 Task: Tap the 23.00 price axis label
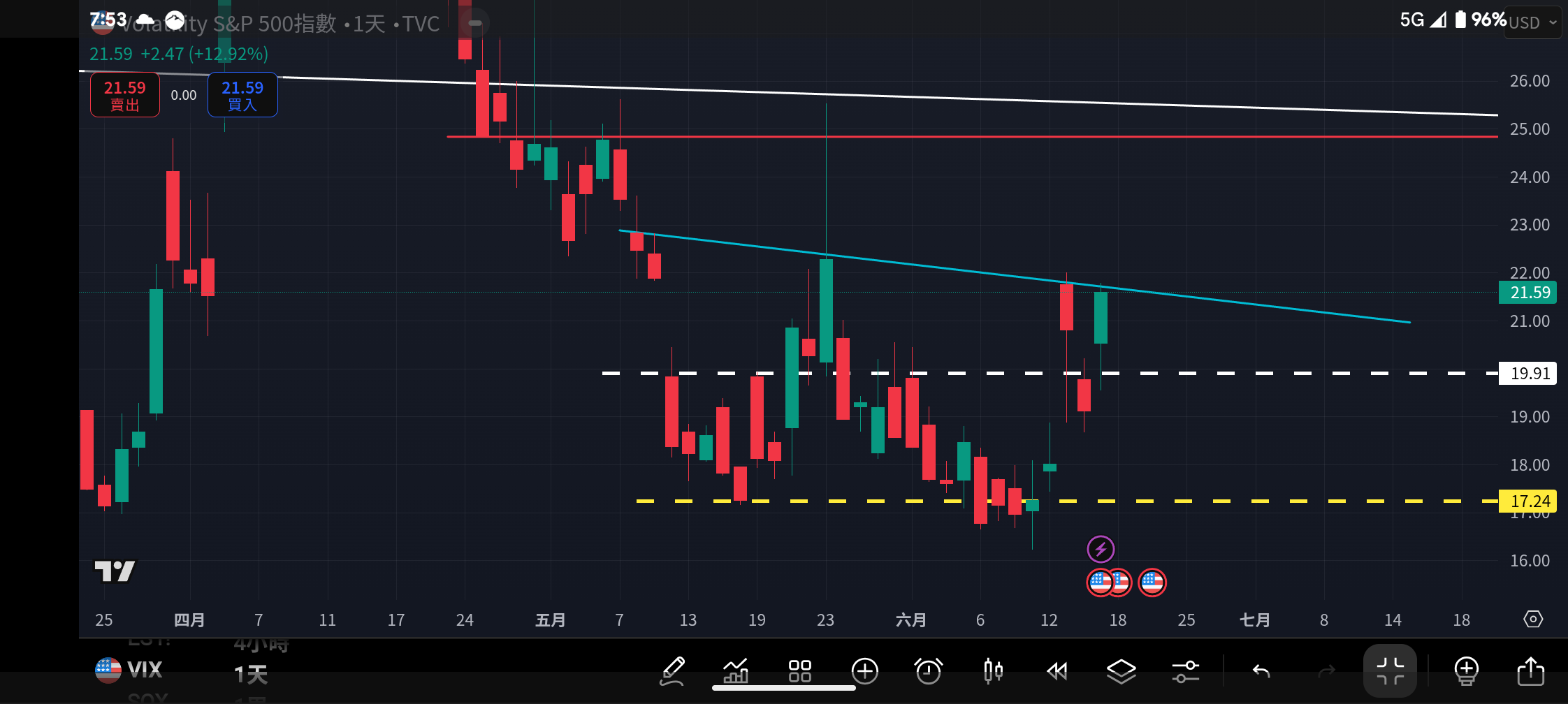[1530, 225]
